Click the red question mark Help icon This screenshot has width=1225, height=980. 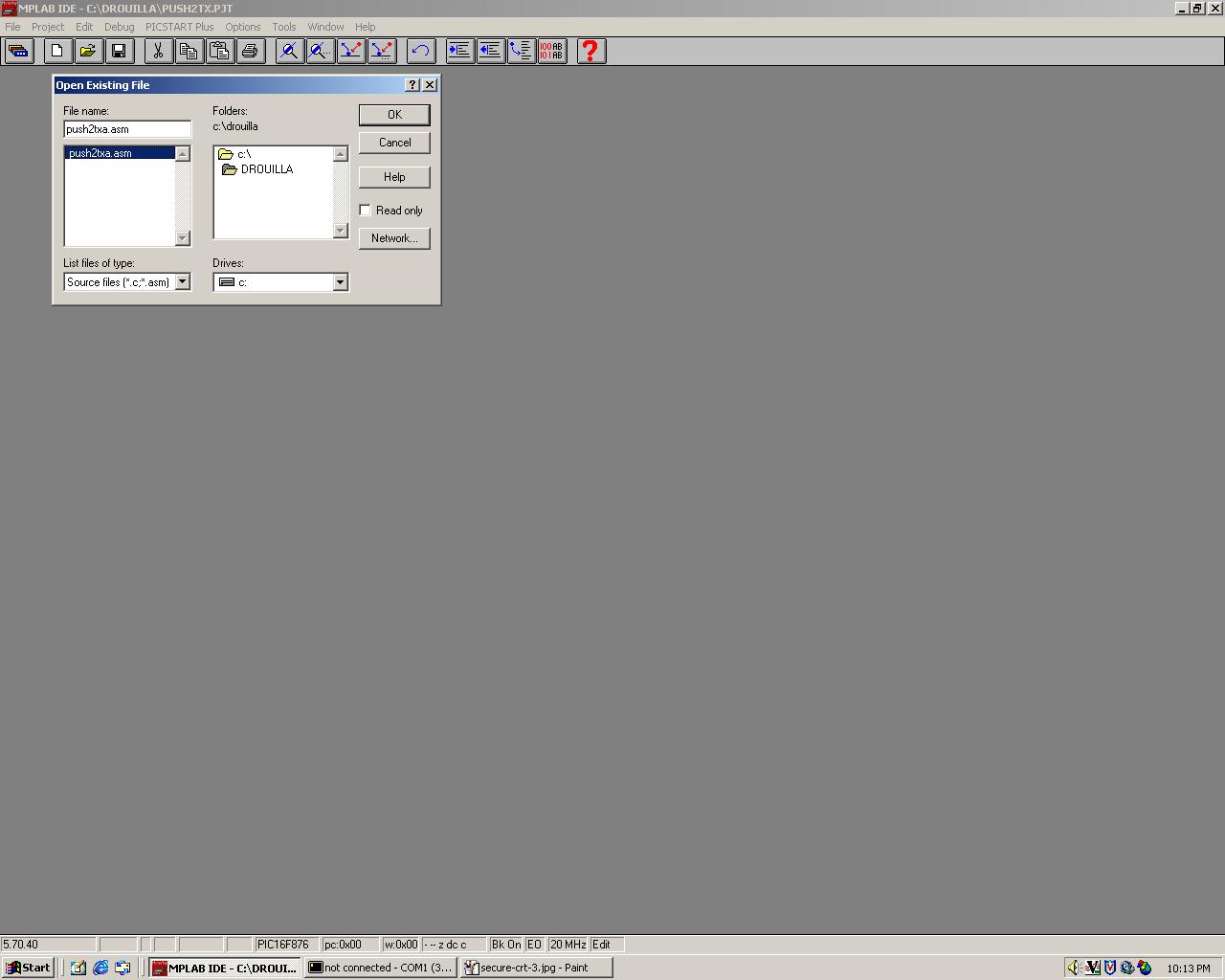click(x=591, y=51)
